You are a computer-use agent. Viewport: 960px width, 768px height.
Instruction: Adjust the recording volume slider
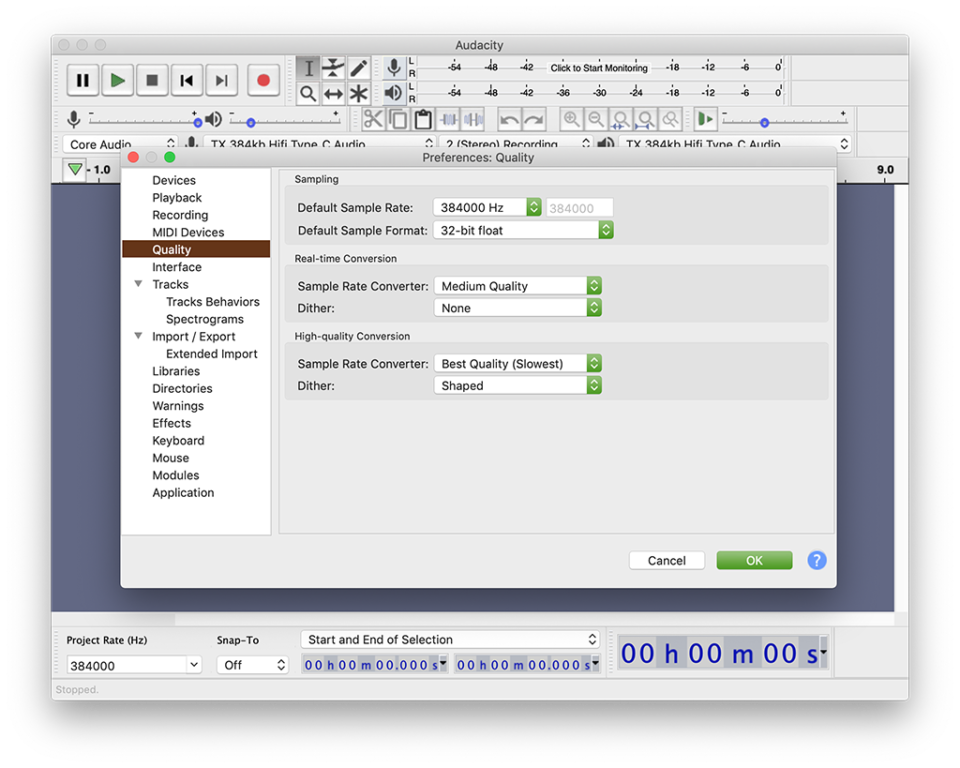click(144, 122)
